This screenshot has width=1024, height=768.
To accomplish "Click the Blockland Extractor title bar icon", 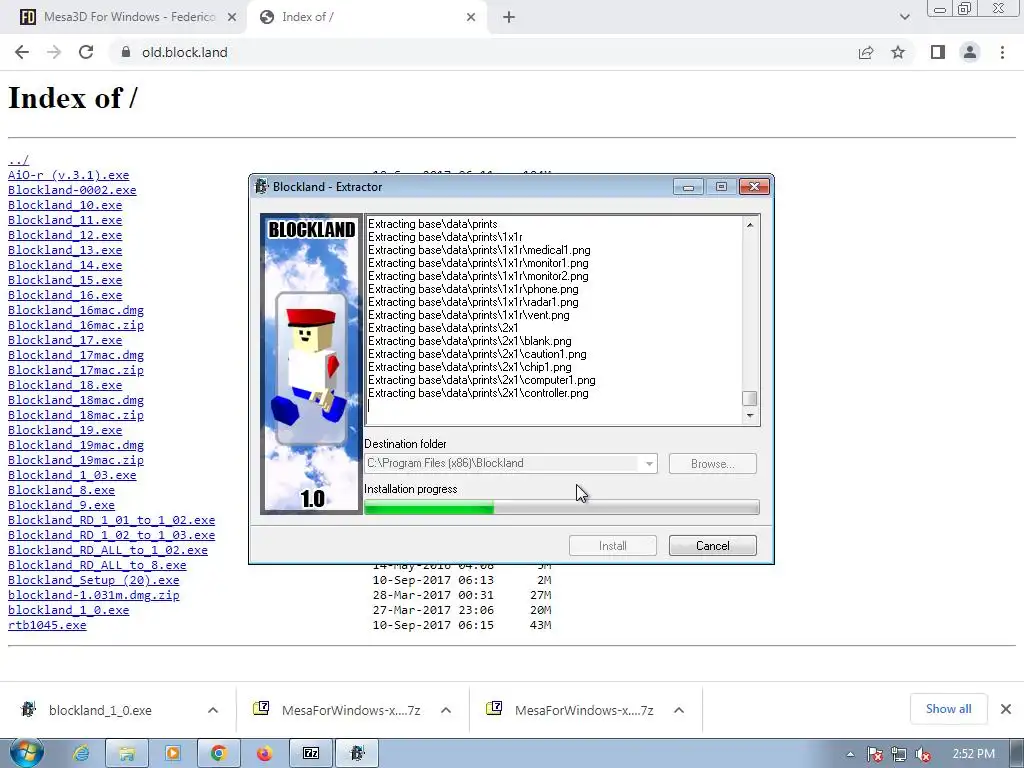I will 261,187.
